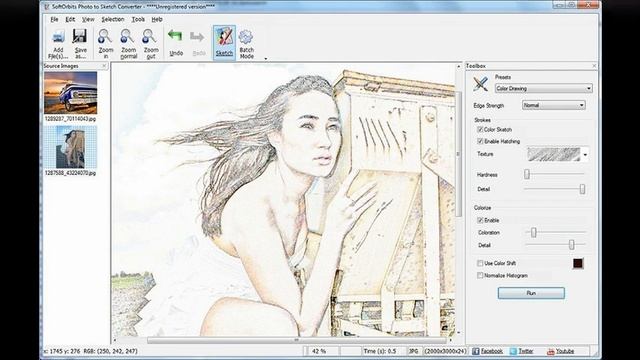Click the Add File(s) toolbar icon
This screenshot has width=640, height=360.
pos(58,37)
